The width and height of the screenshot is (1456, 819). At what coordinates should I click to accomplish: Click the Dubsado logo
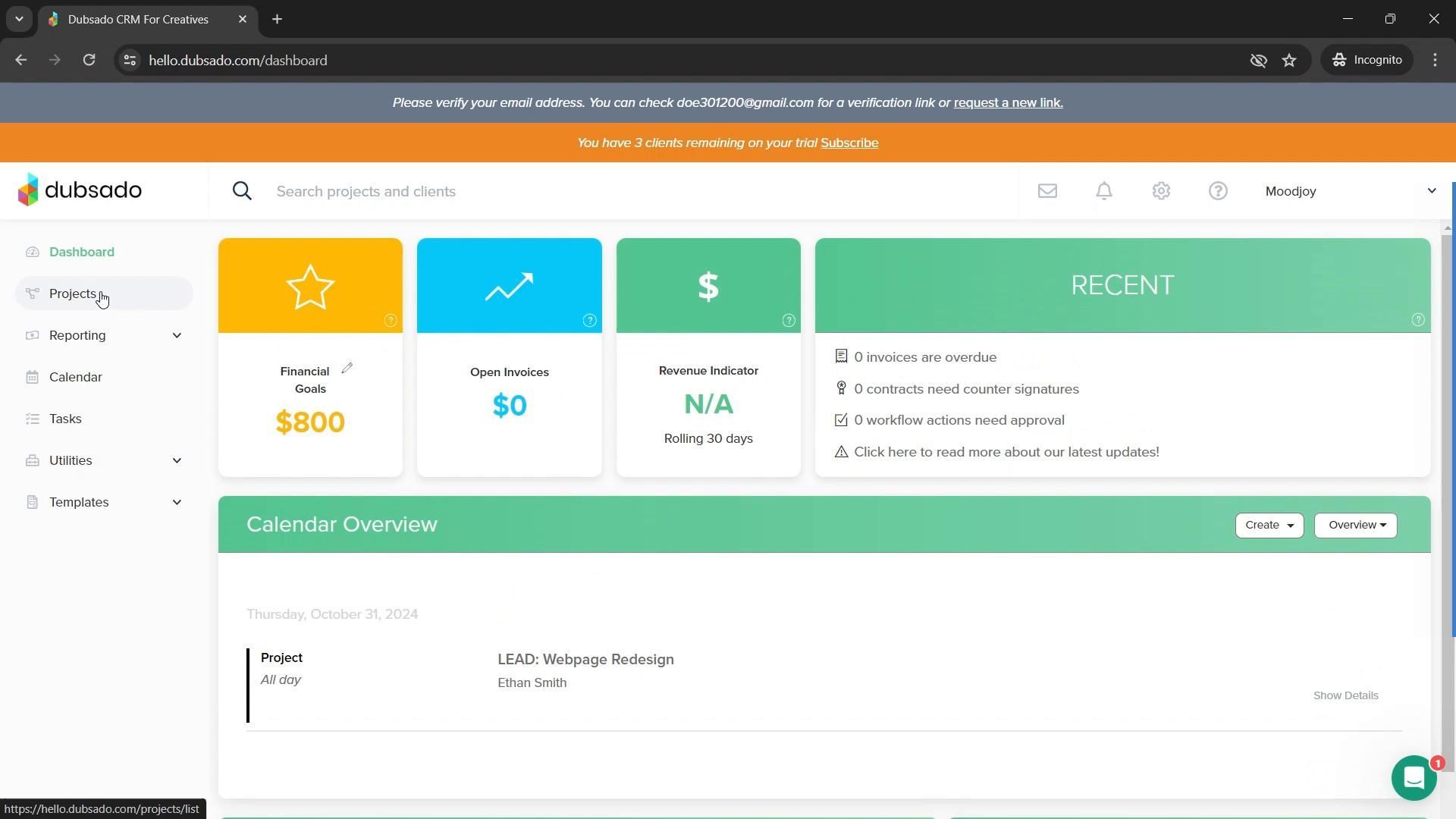(80, 190)
